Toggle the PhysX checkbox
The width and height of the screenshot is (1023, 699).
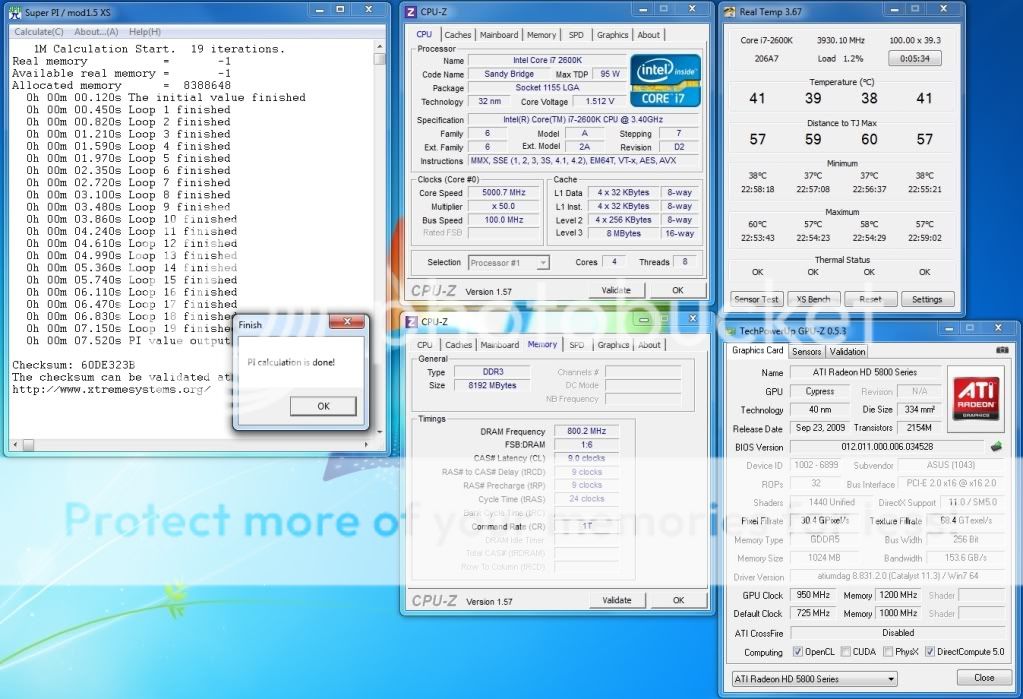pos(889,652)
